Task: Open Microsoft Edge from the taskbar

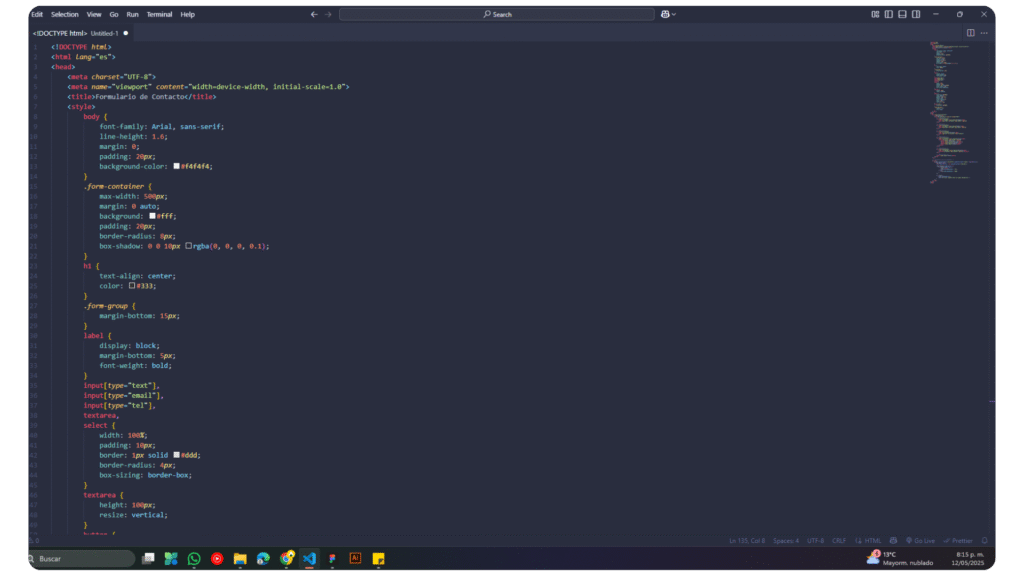Action: pyautogui.click(x=263, y=559)
